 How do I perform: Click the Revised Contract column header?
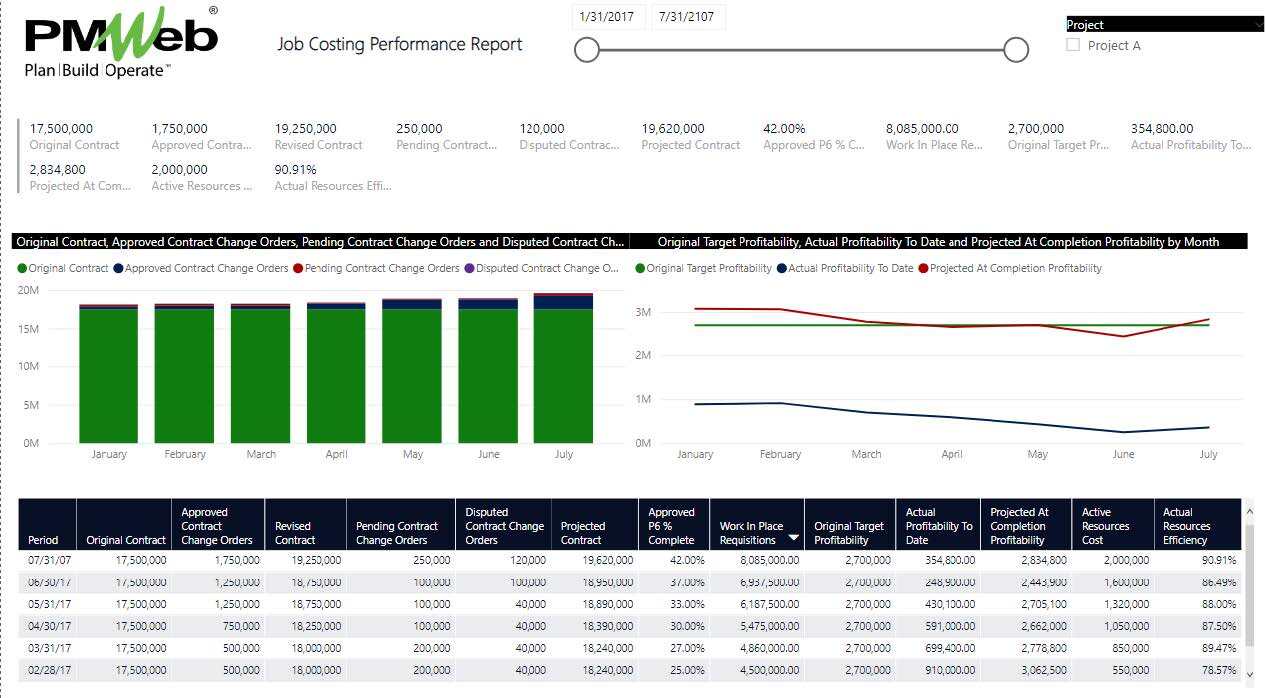tap(294, 532)
